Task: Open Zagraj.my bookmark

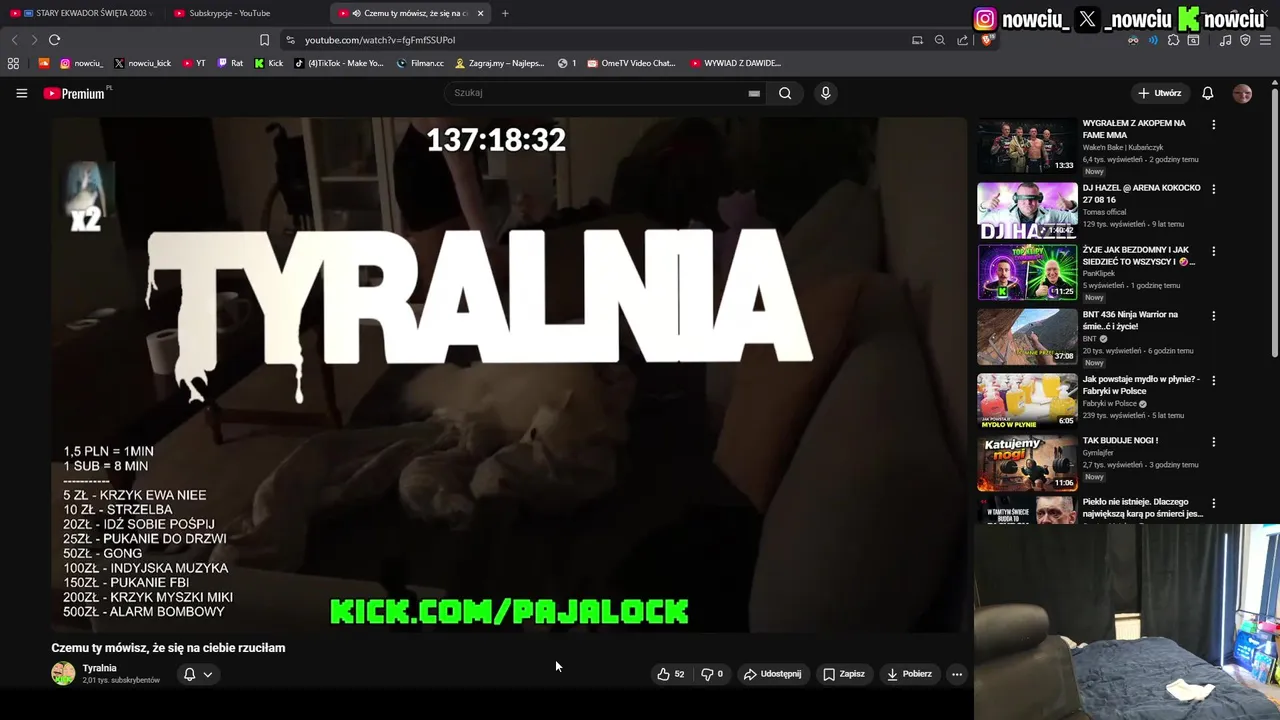Action: point(500,63)
